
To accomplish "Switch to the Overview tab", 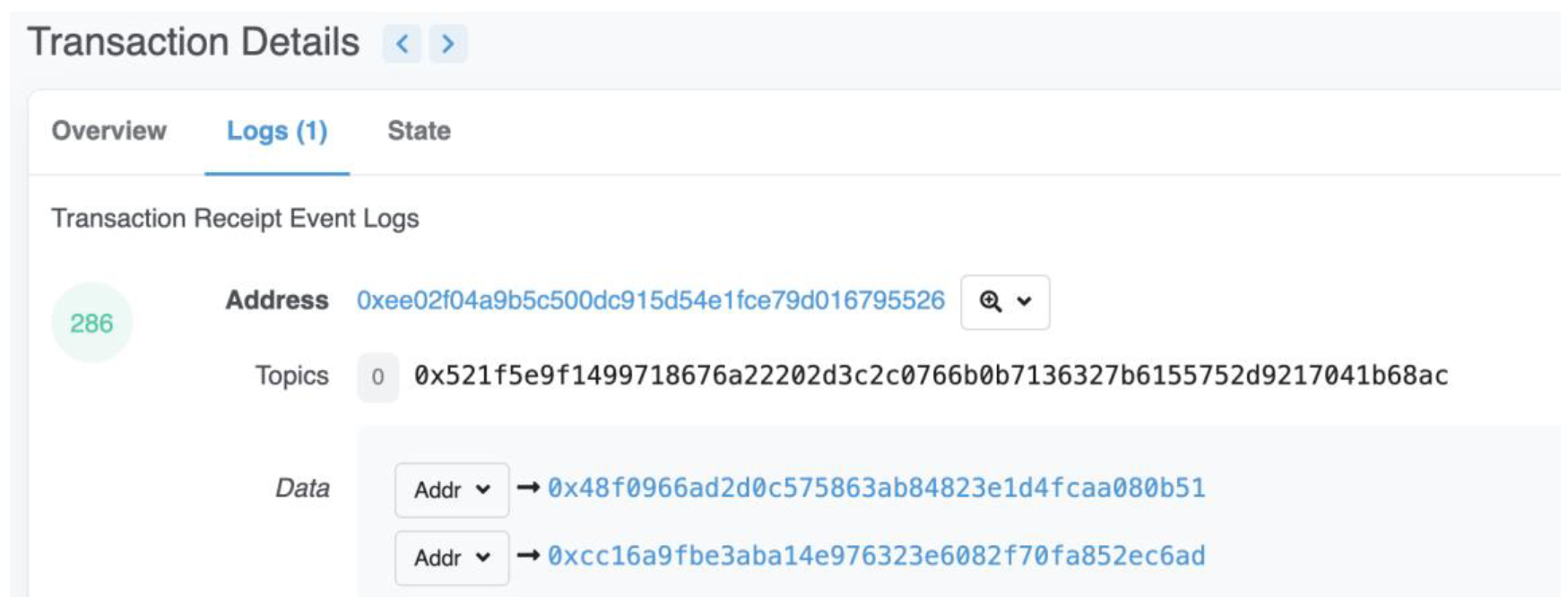I will tap(108, 131).
